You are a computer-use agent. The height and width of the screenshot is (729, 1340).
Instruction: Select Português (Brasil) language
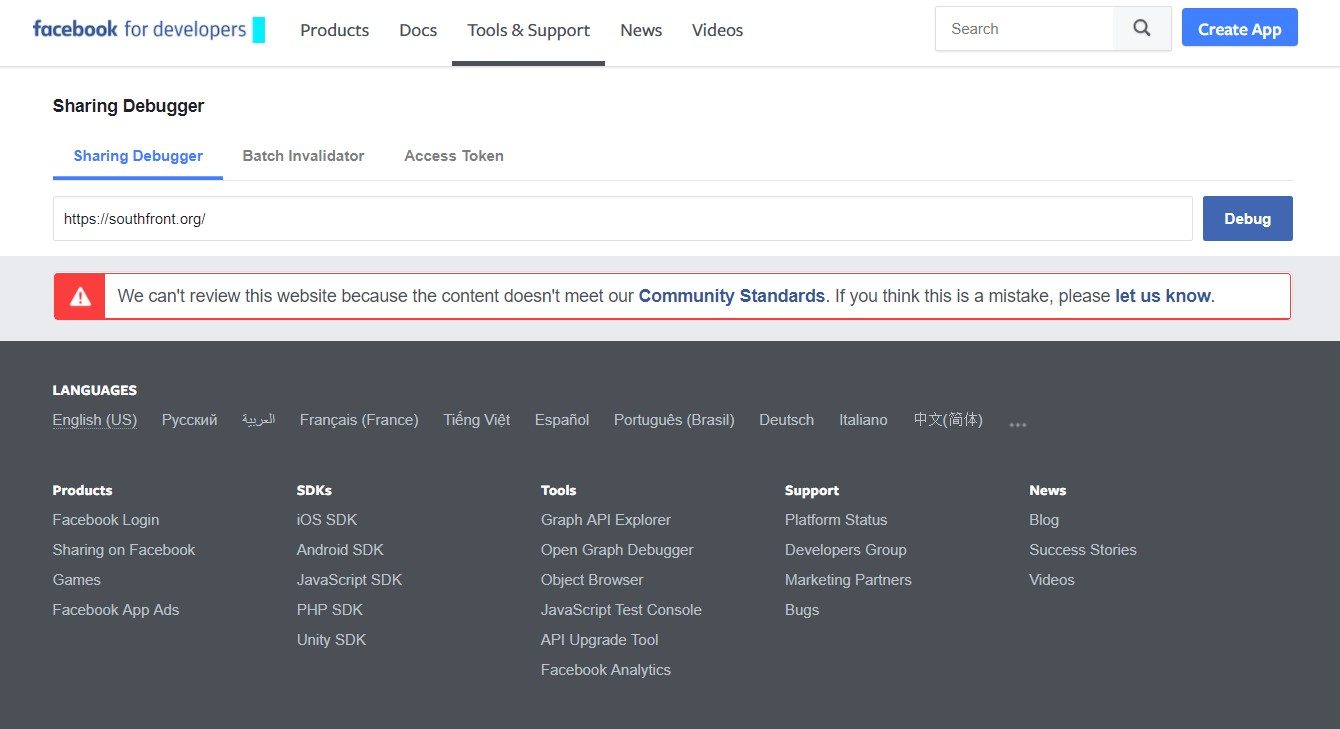pyautogui.click(x=674, y=420)
